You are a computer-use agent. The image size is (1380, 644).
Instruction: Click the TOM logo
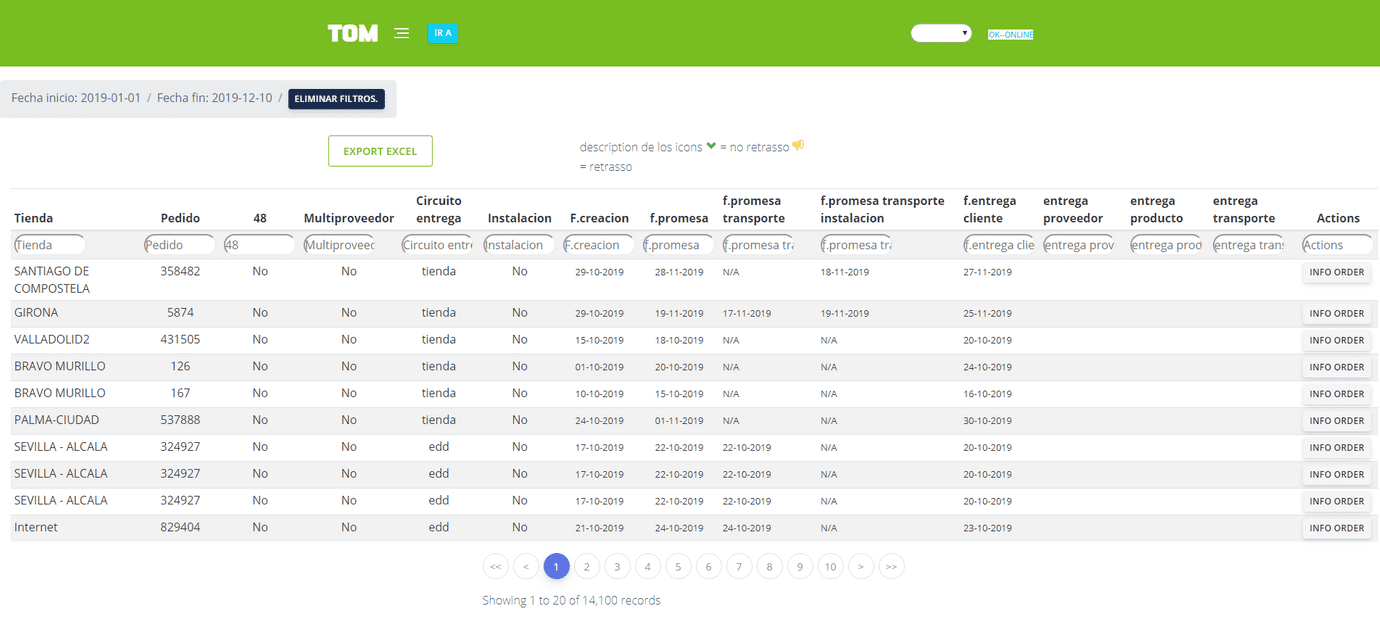coord(353,33)
